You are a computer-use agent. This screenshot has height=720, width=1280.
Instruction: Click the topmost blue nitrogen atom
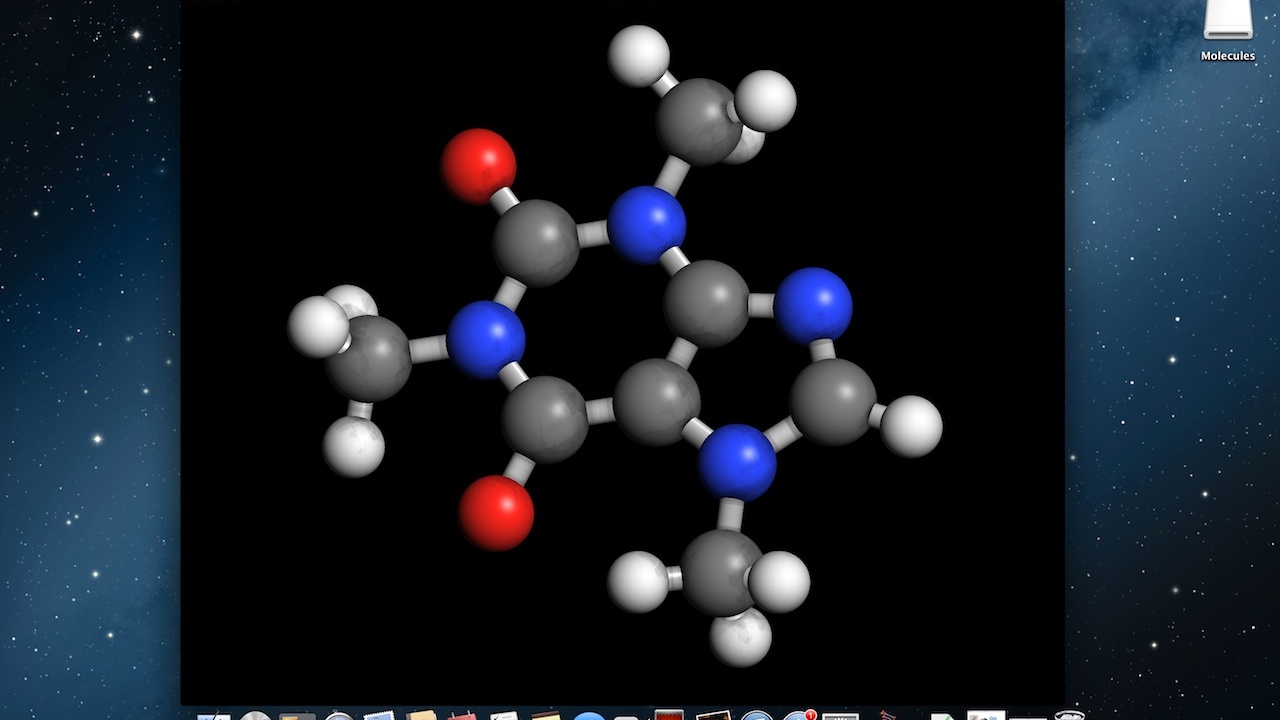point(647,225)
